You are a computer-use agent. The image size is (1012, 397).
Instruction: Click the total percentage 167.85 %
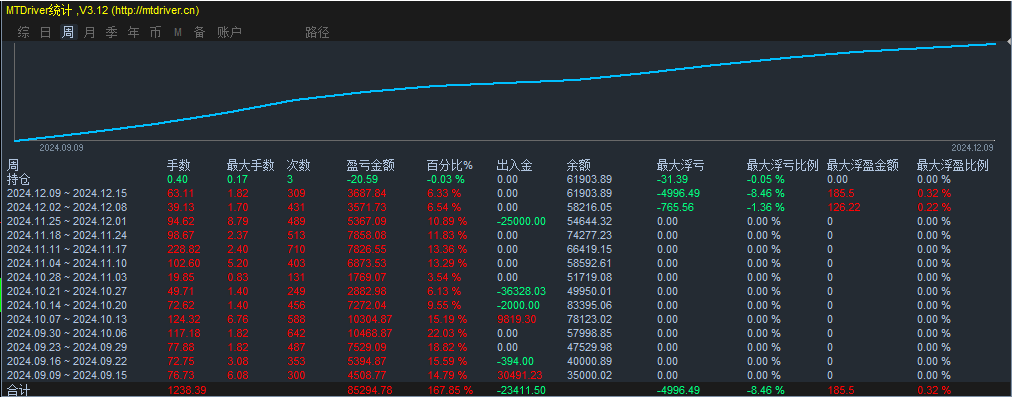(450, 390)
